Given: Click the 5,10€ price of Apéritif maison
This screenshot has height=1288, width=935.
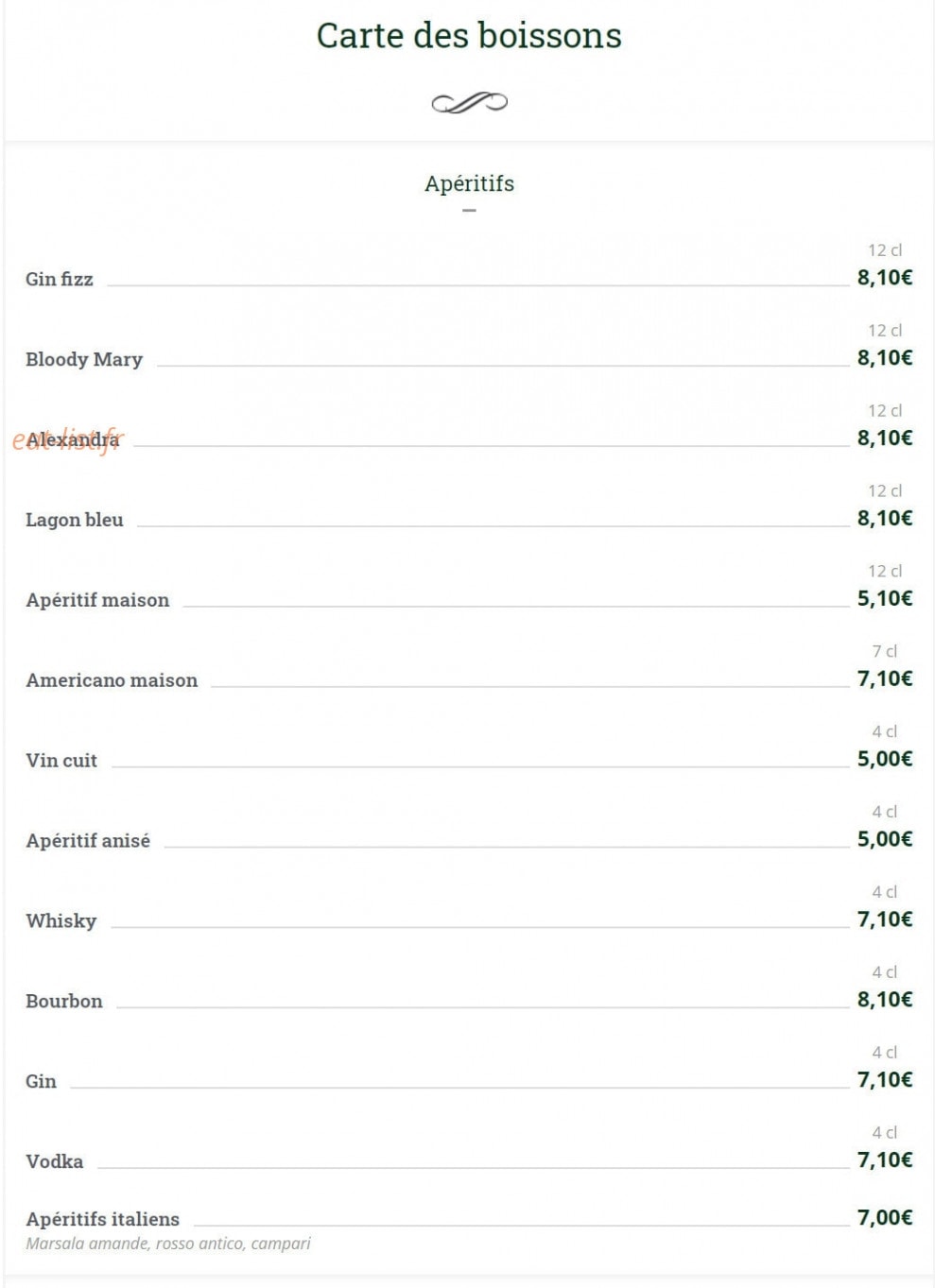Looking at the screenshot, I should click(x=885, y=598).
